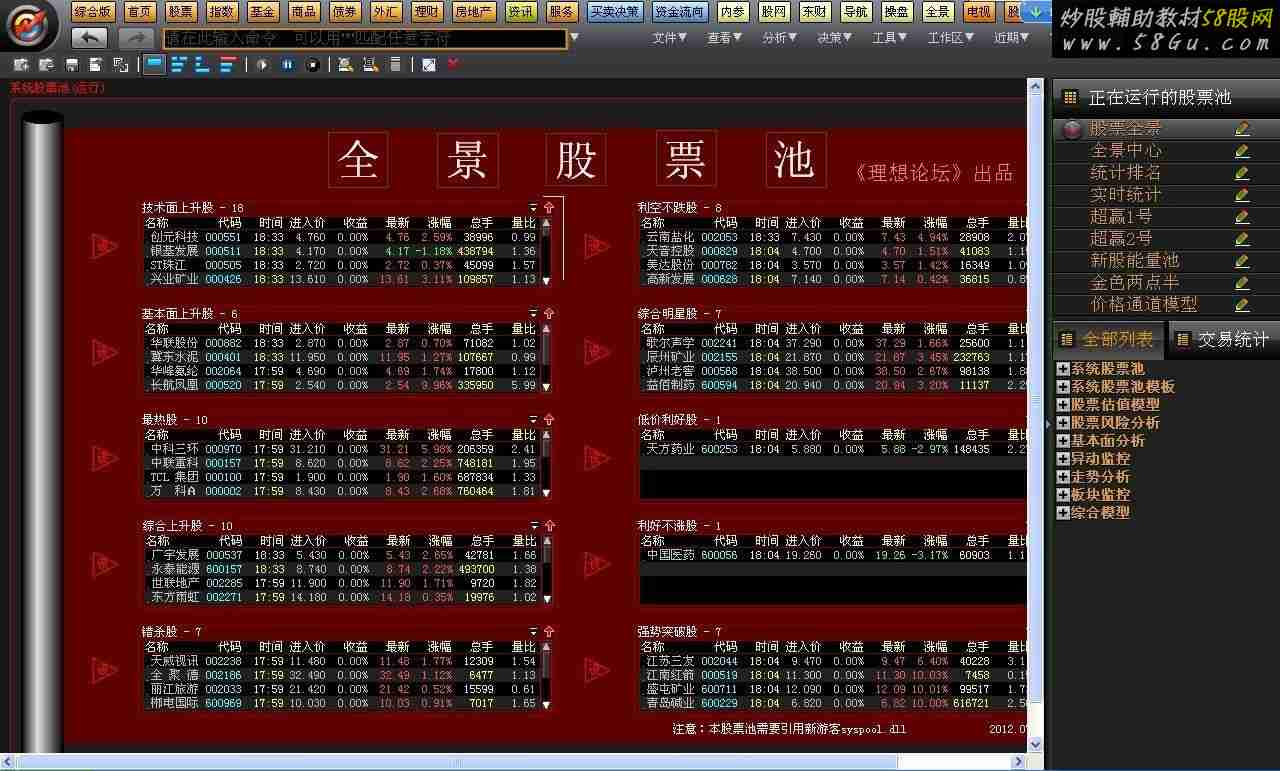The width and height of the screenshot is (1280, 771).
Task: Select the red-topped layout icon
Action: click(x=228, y=64)
